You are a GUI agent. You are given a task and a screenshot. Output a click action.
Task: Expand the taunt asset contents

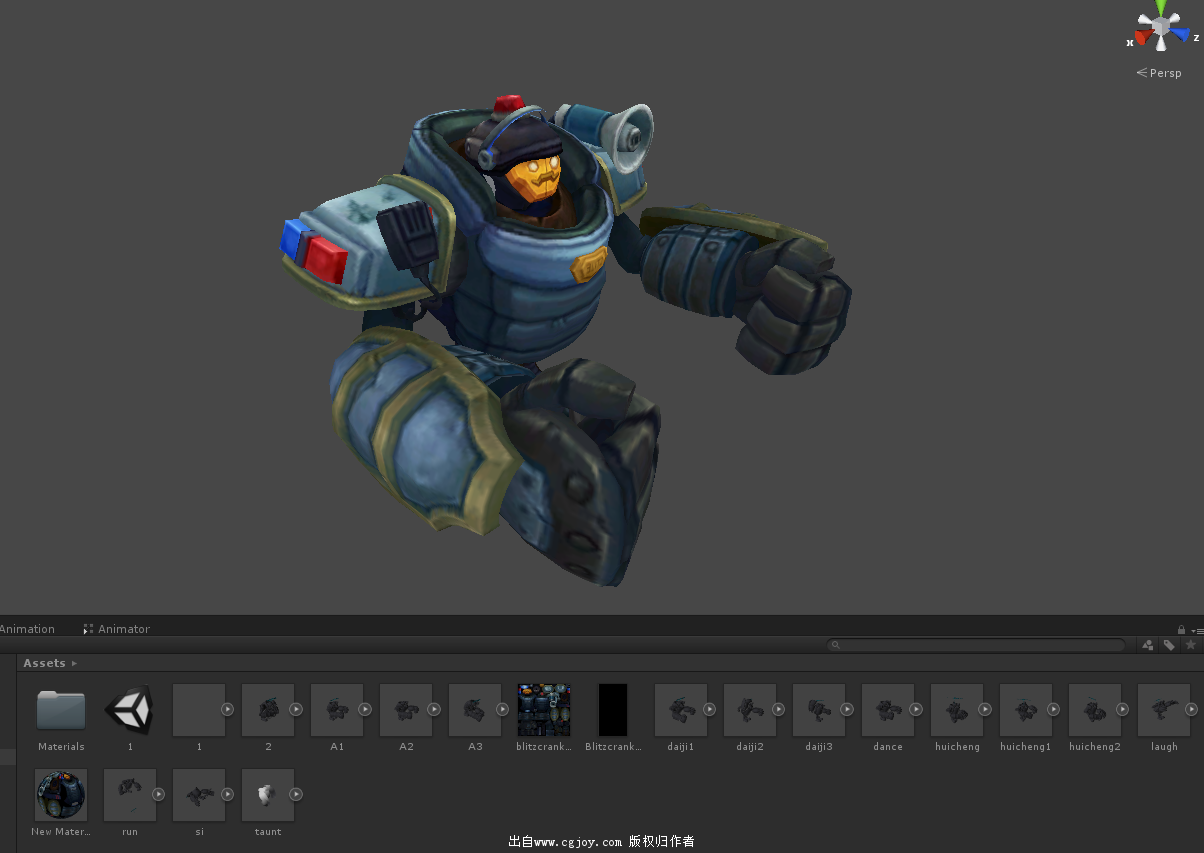coord(296,795)
